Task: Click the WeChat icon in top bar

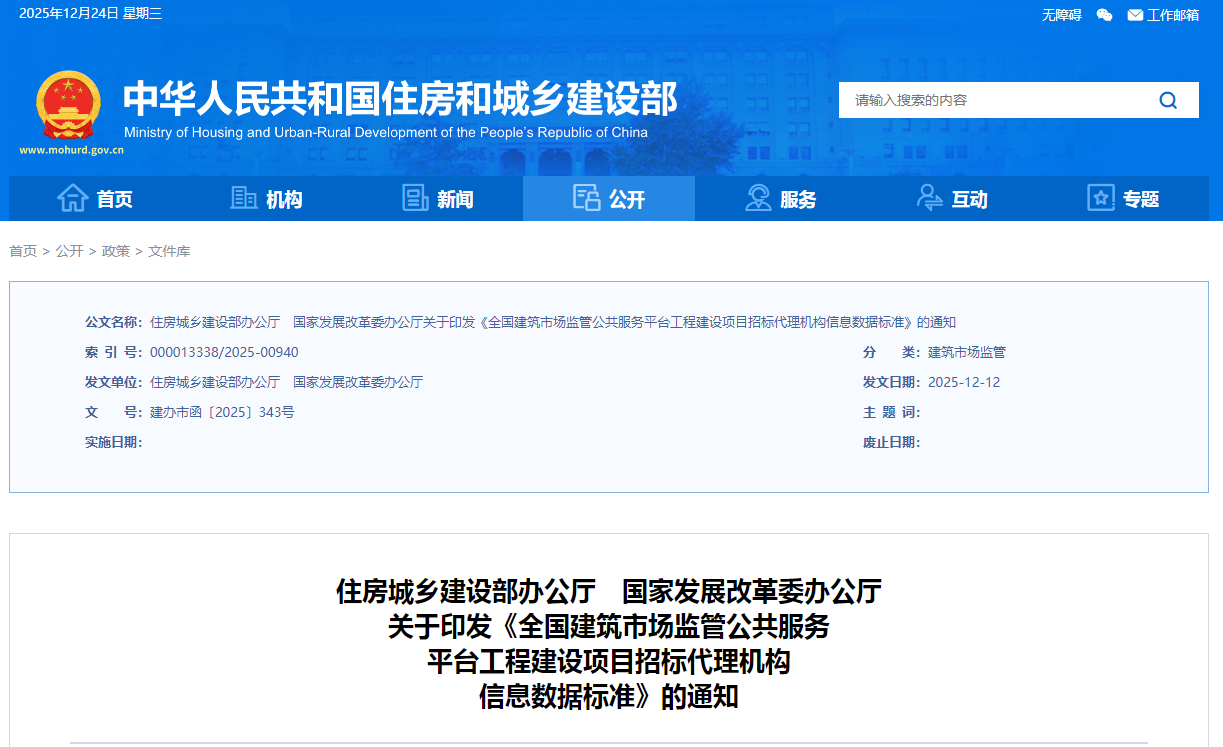Action: pyautogui.click(x=1104, y=15)
